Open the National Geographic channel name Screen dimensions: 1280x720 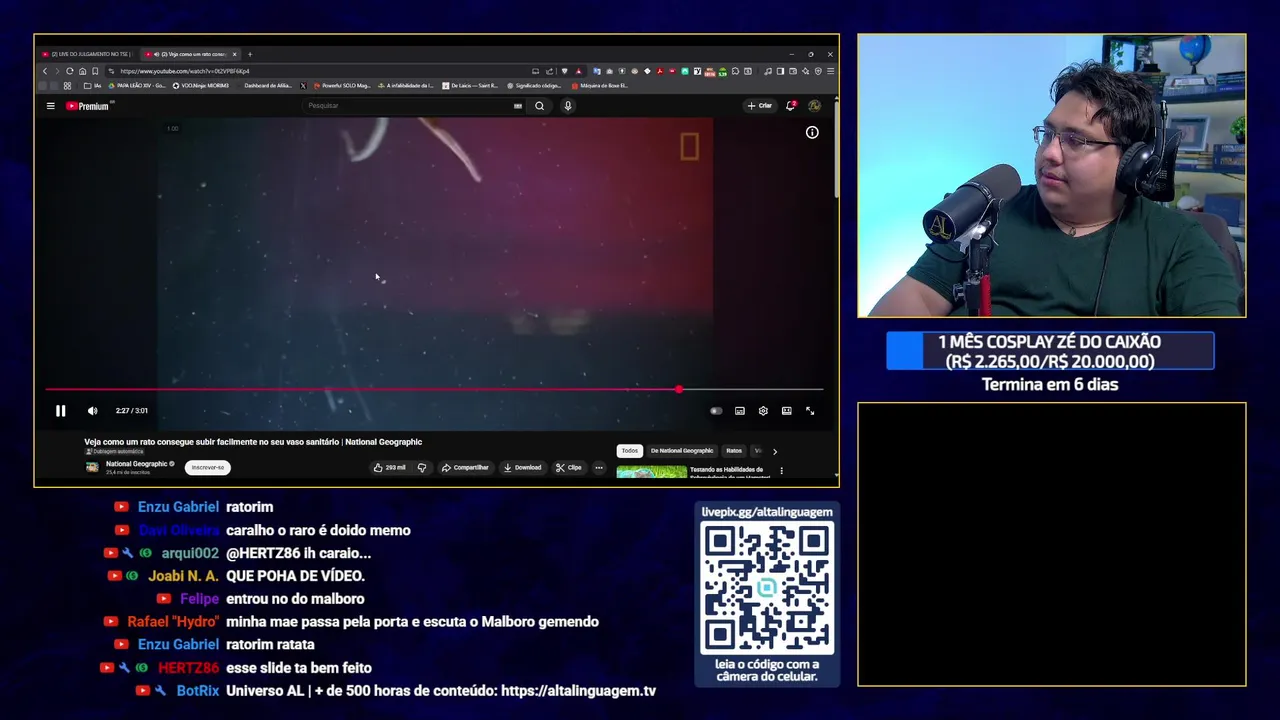(x=136, y=464)
